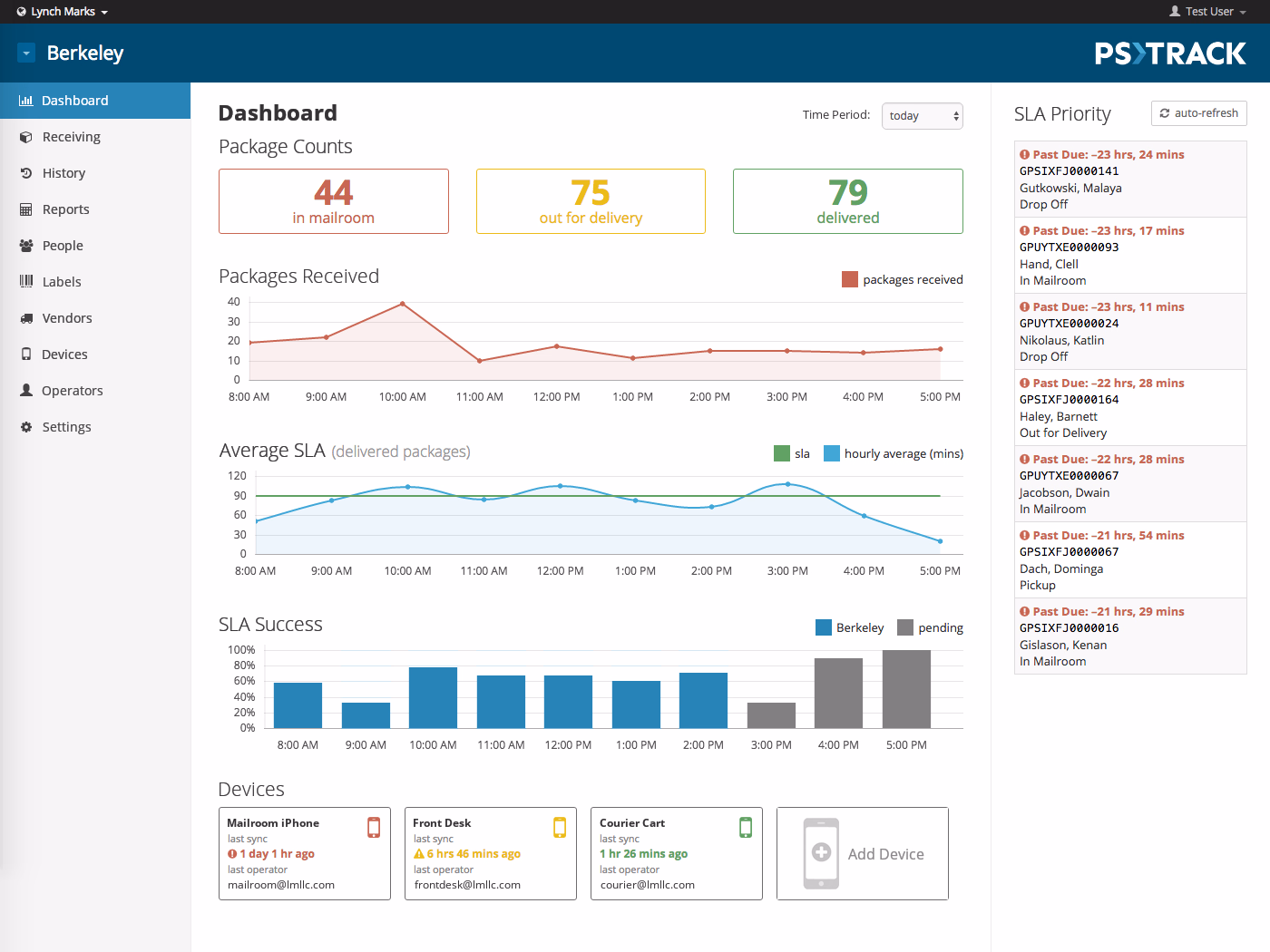Select Reports in the sidebar
This screenshot has width=1270, height=952.
[x=95, y=209]
